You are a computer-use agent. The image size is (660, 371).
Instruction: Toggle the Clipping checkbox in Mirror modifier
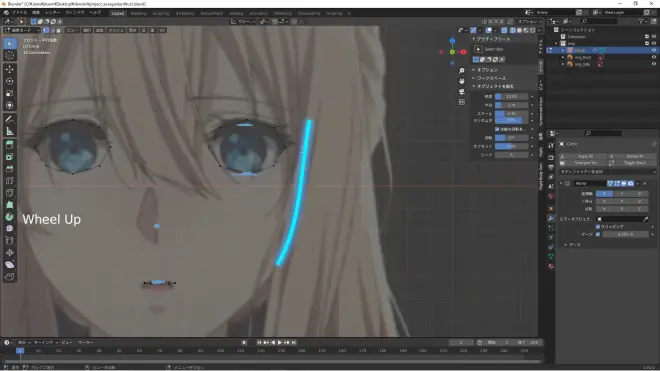click(x=598, y=227)
